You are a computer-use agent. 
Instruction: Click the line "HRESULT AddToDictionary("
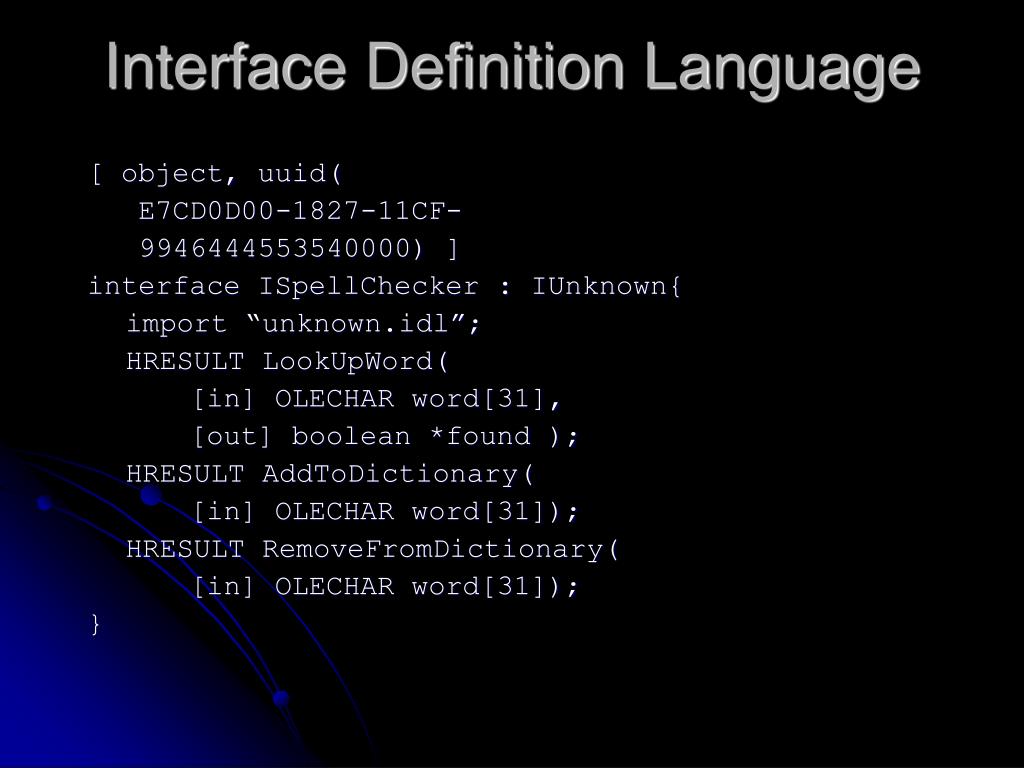tap(330, 474)
